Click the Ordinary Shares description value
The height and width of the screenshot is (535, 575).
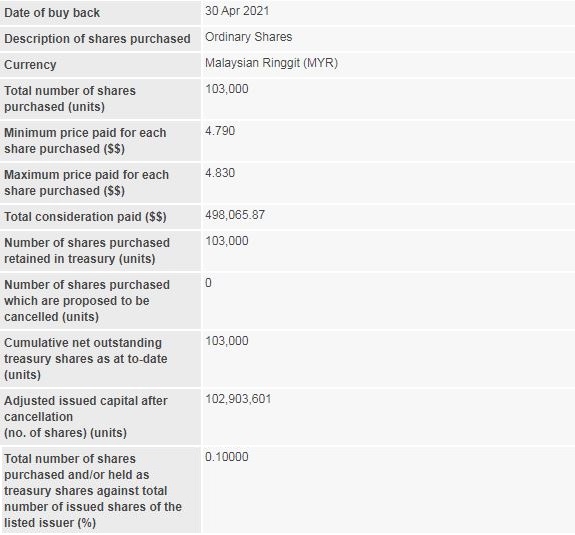(248, 37)
